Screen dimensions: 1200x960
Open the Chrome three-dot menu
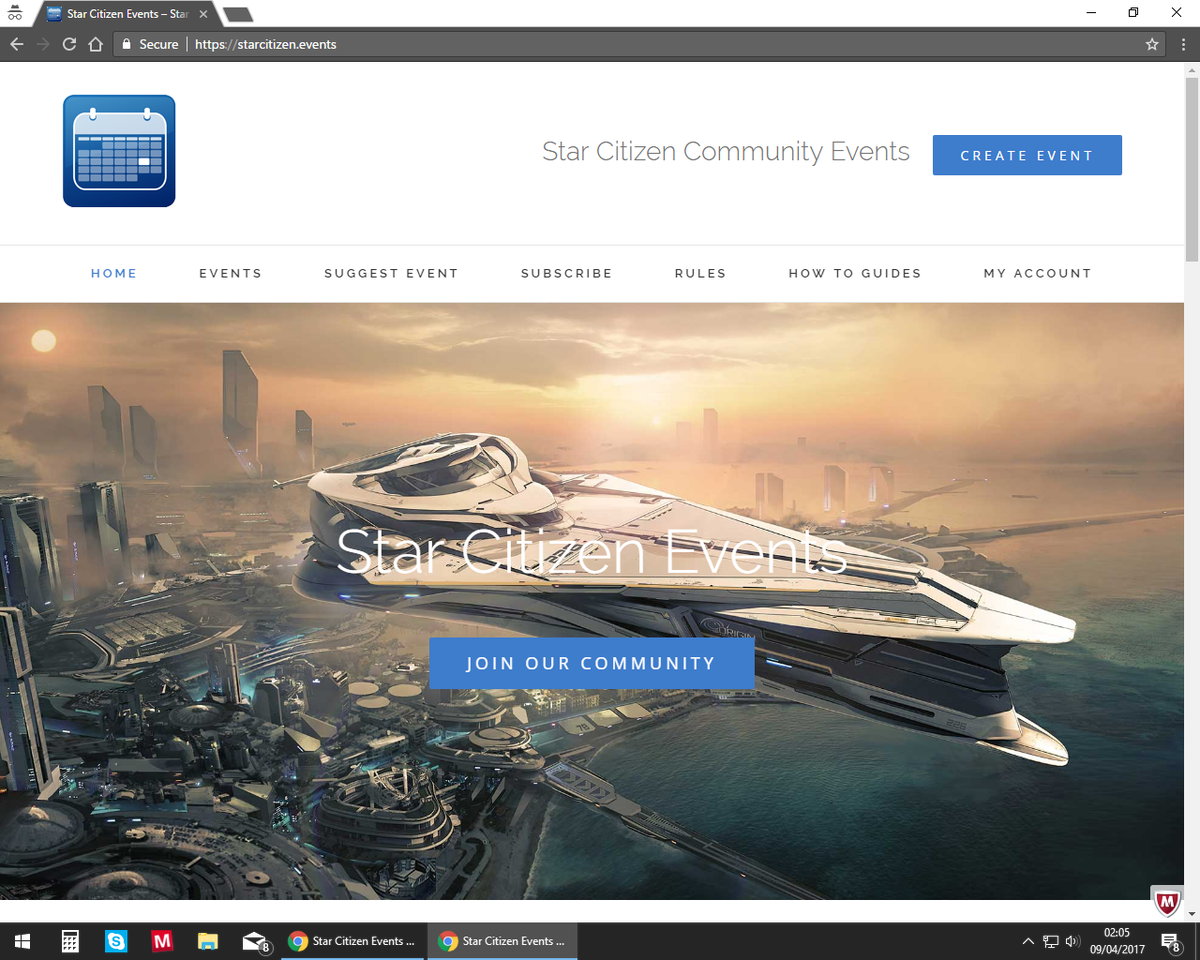[x=1184, y=44]
